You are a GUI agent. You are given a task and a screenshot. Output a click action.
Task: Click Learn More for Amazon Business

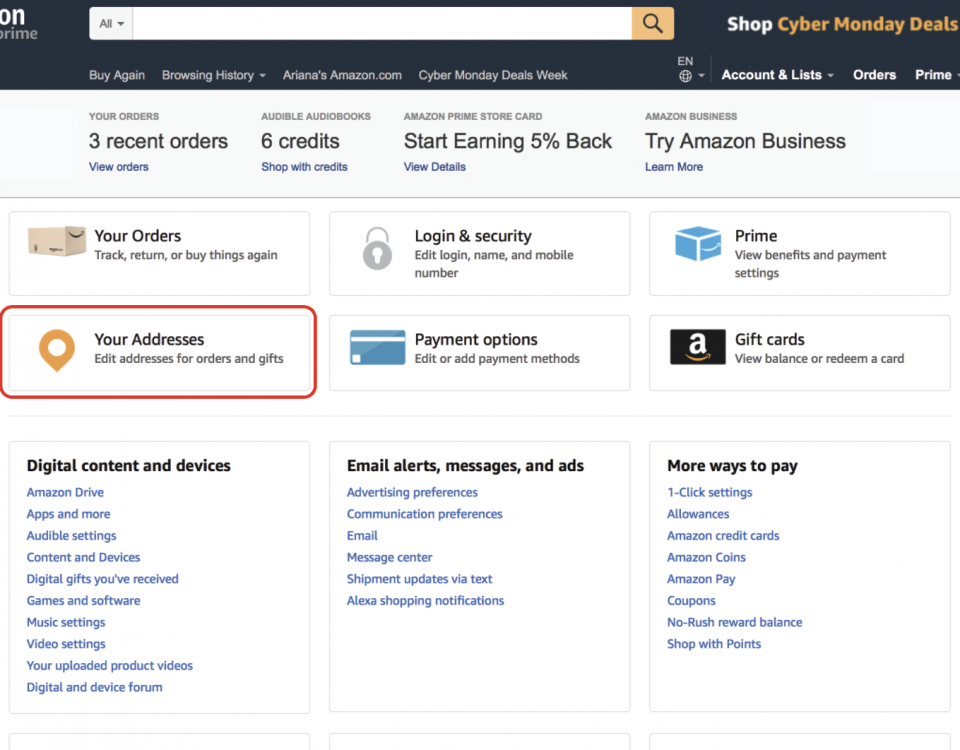point(674,167)
